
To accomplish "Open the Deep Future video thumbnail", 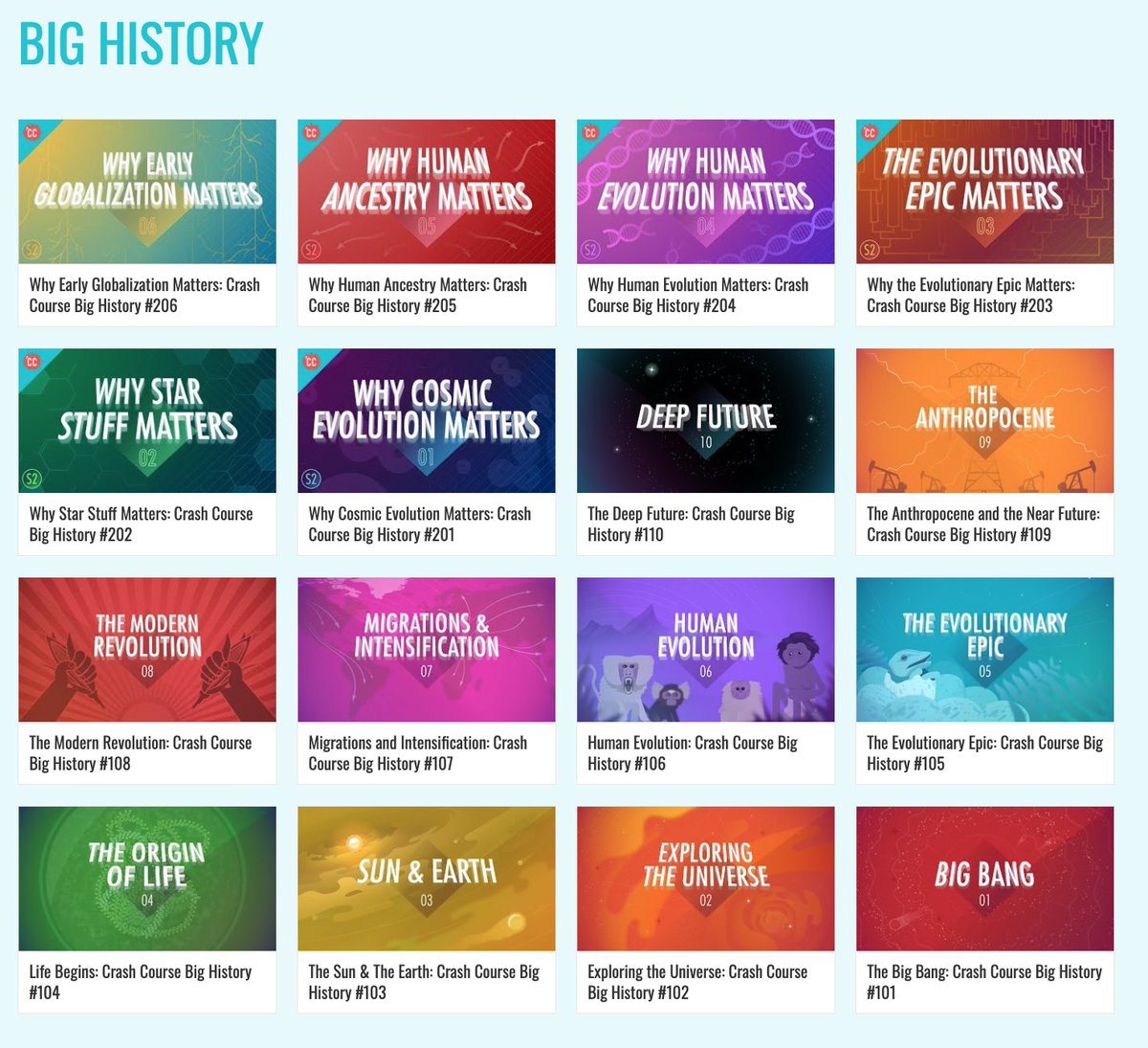I will pos(706,421).
